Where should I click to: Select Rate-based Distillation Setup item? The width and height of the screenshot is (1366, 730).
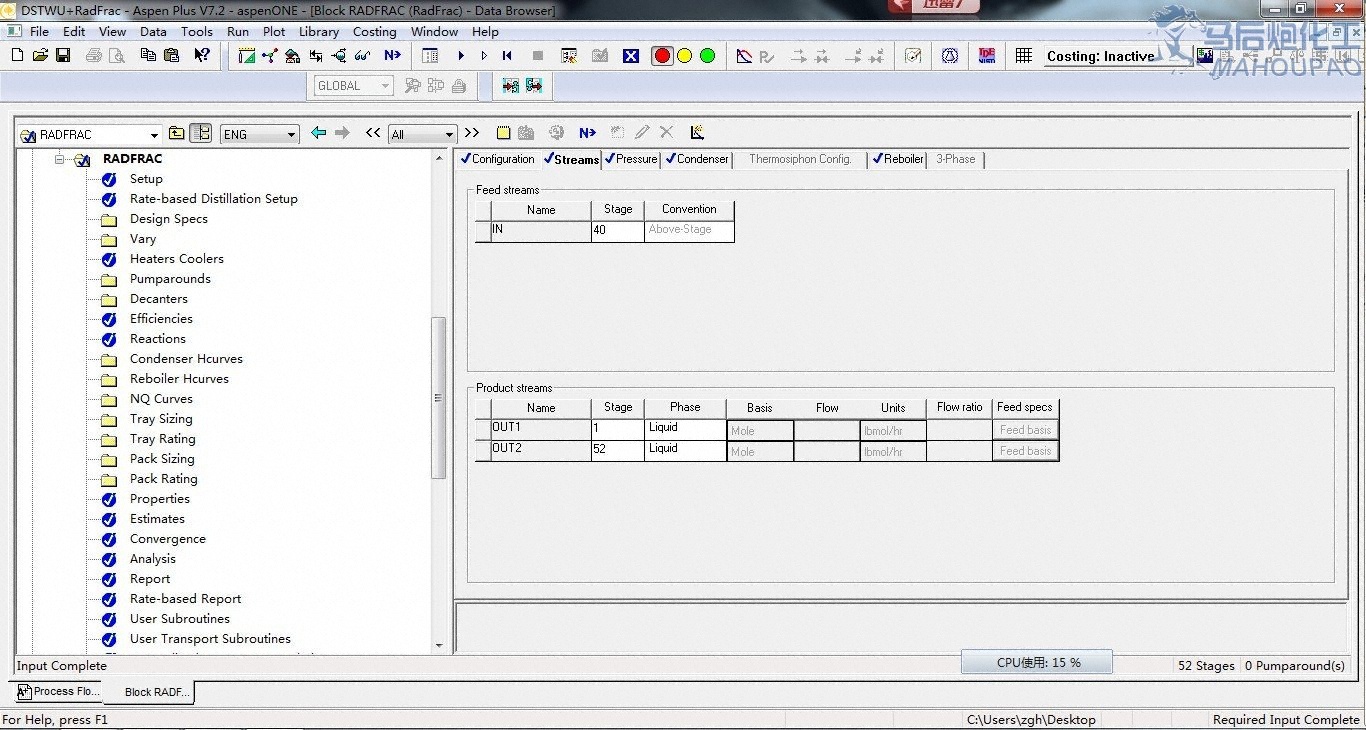(214, 199)
